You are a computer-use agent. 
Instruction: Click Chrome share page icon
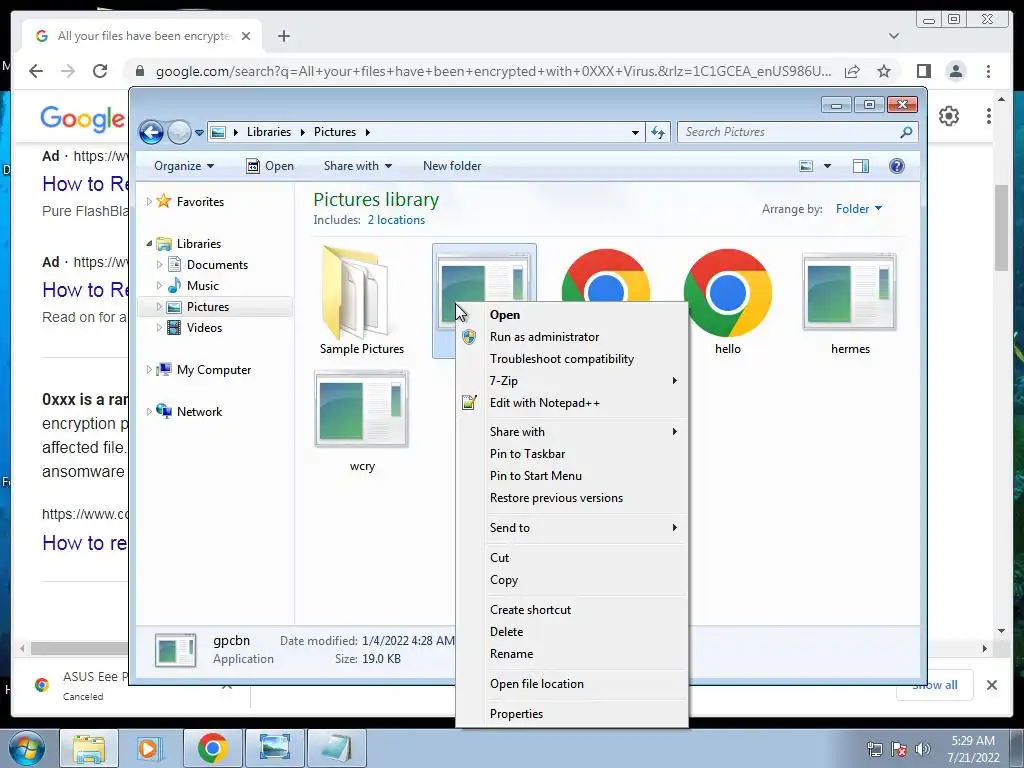coord(852,71)
